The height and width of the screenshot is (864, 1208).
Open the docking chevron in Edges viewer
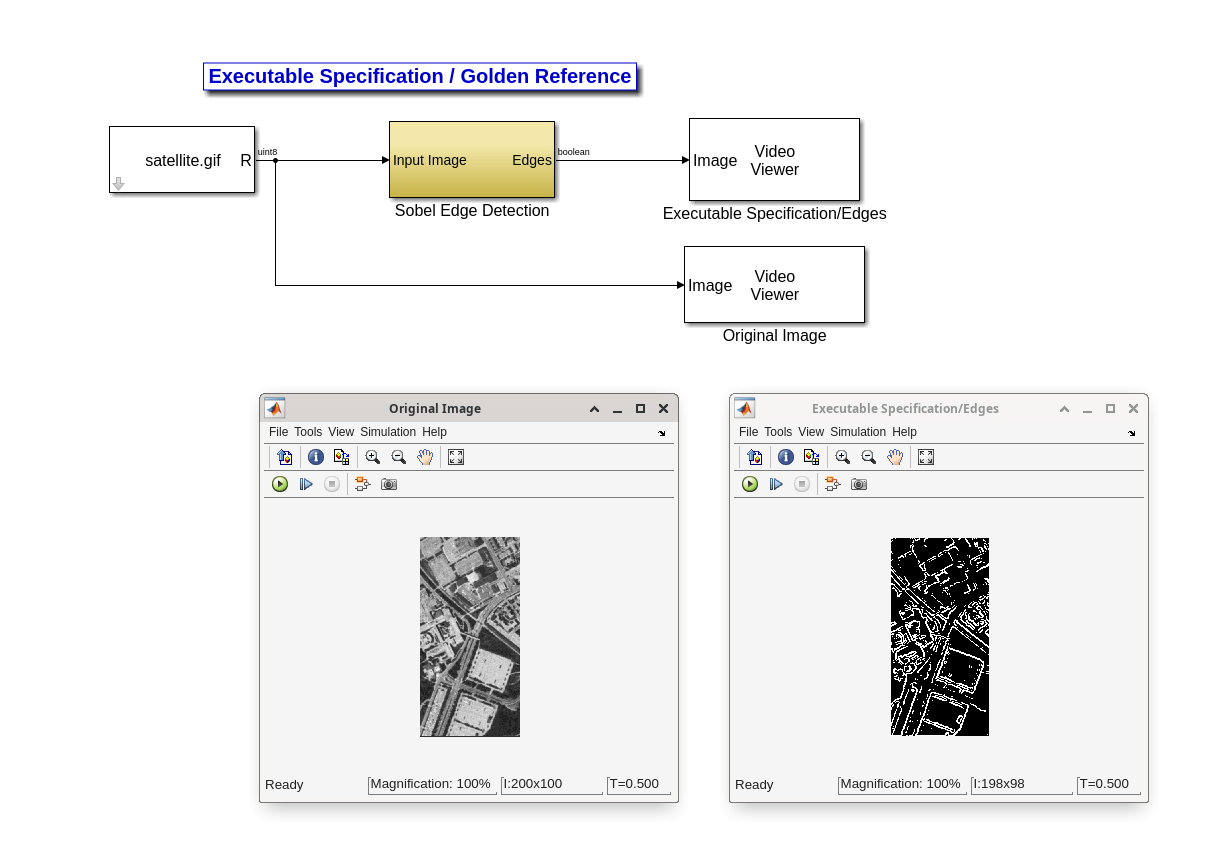pyautogui.click(x=1131, y=432)
